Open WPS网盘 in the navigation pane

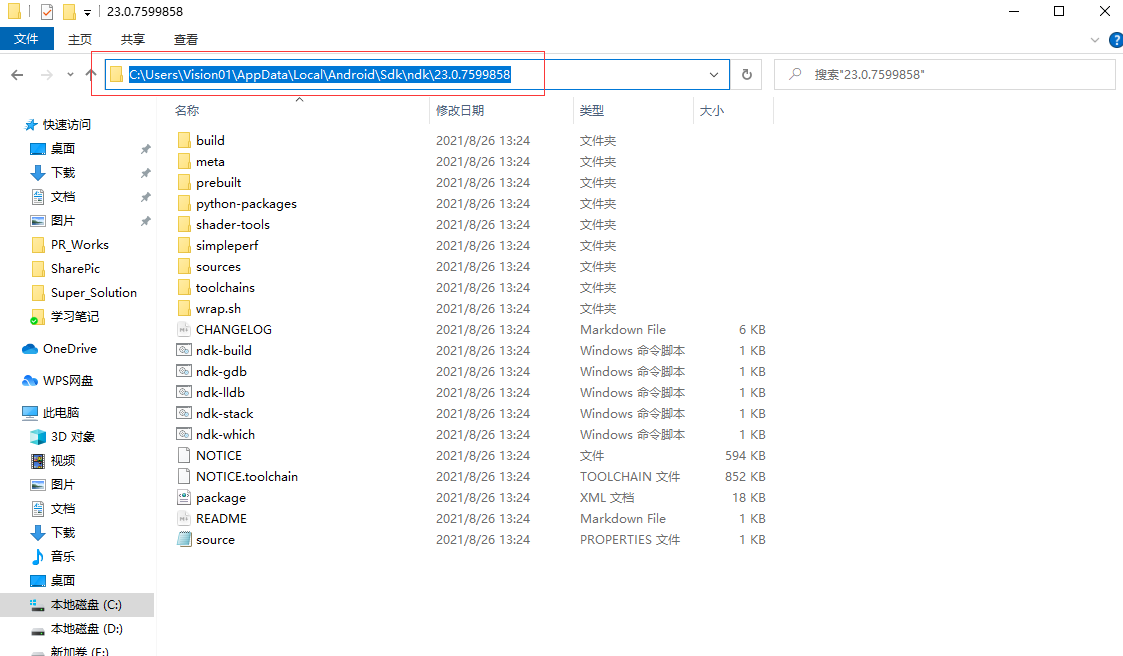pos(68,380)
